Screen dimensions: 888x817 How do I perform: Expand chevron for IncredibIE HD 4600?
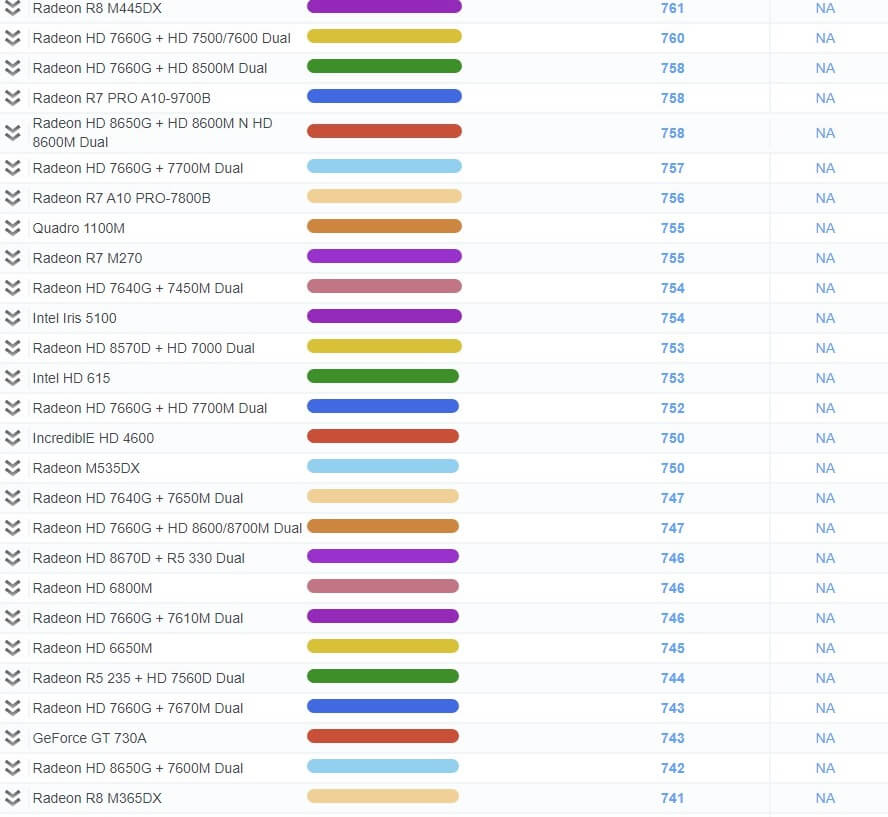(12, 438)
